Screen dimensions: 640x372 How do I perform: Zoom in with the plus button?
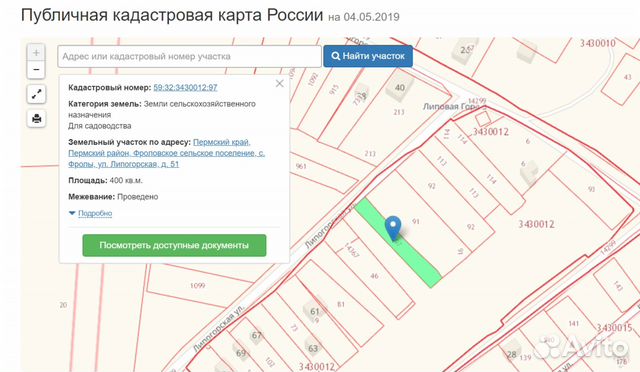click(36, 53)
